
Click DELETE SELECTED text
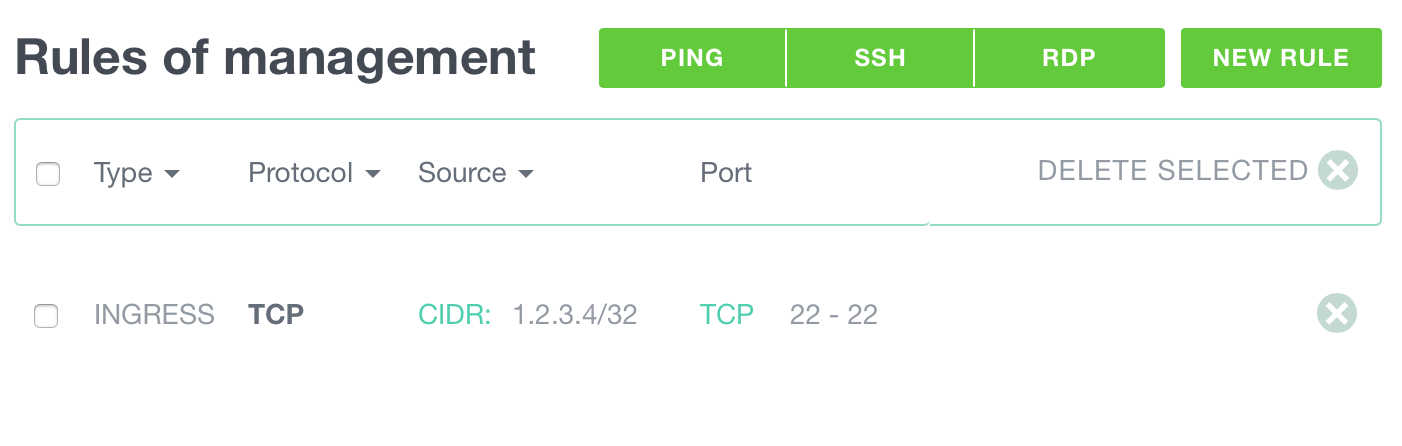1173,171
